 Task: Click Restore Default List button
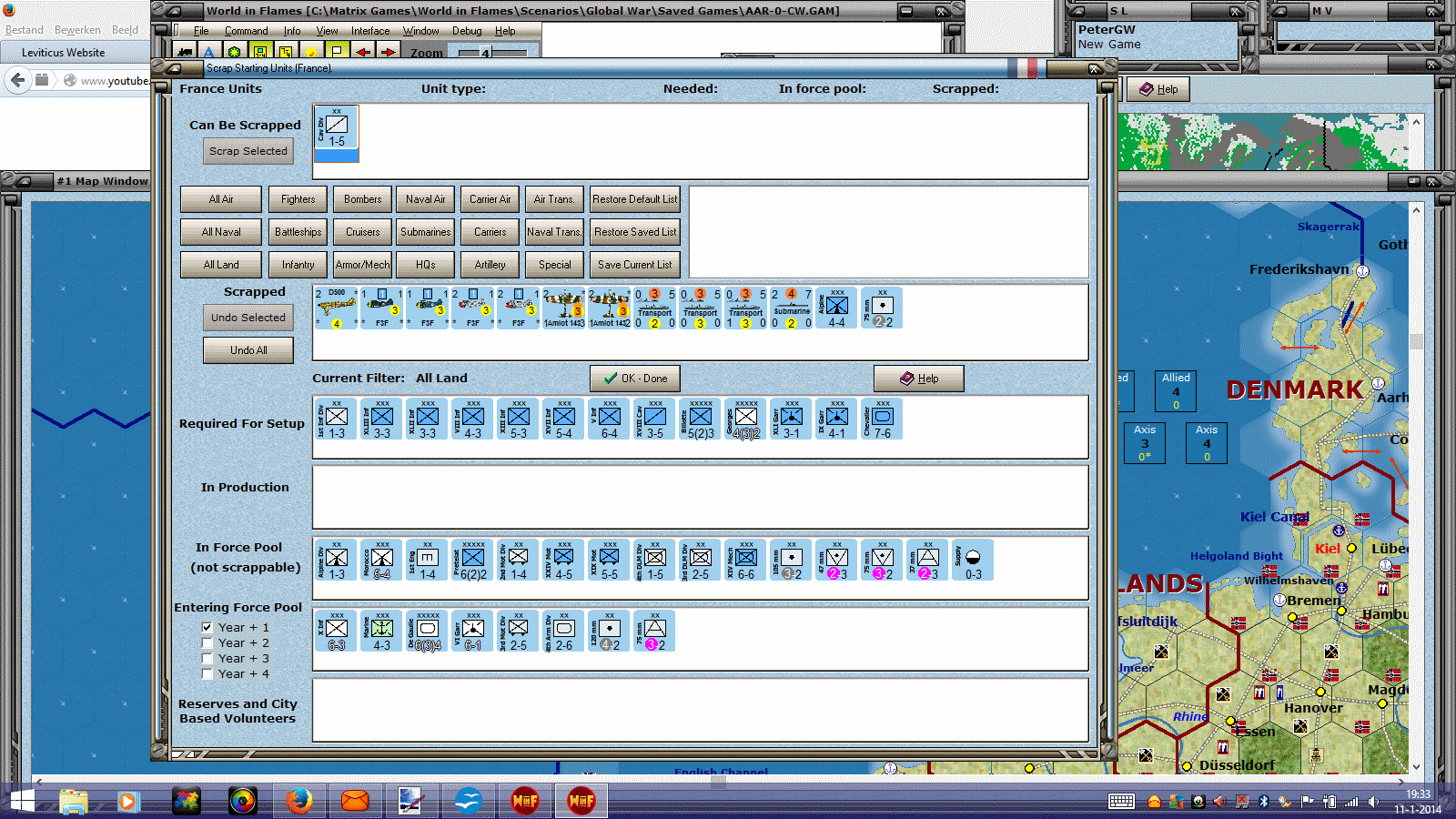[635, 199]
